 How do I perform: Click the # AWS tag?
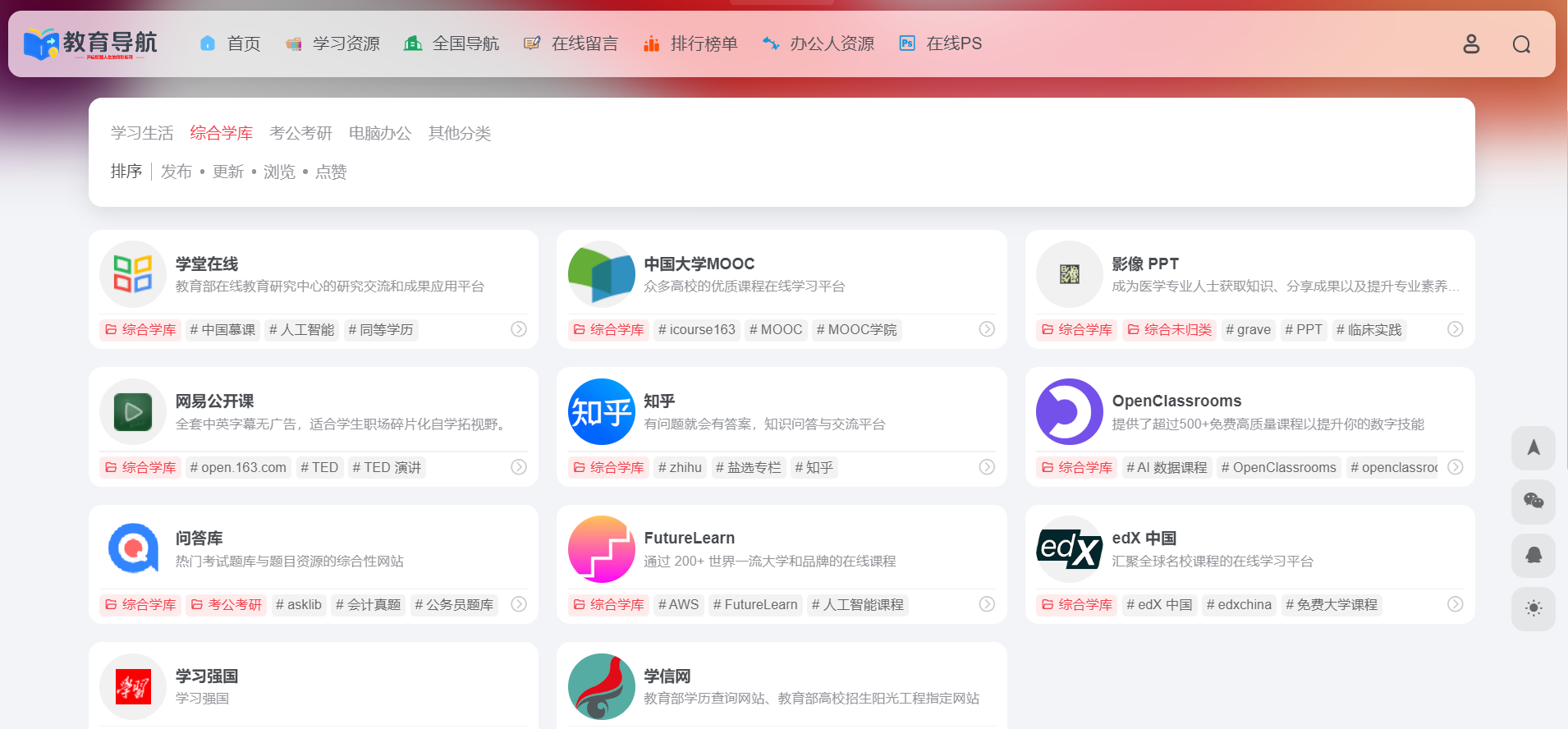point(679,605)
